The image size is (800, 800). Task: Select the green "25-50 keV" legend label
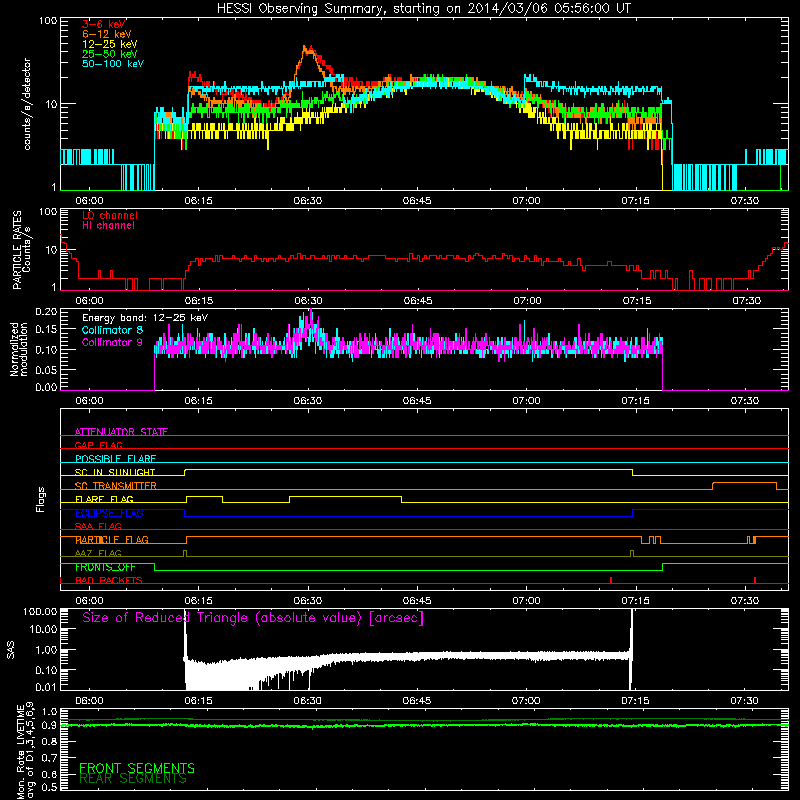click(x=110, y=54)
